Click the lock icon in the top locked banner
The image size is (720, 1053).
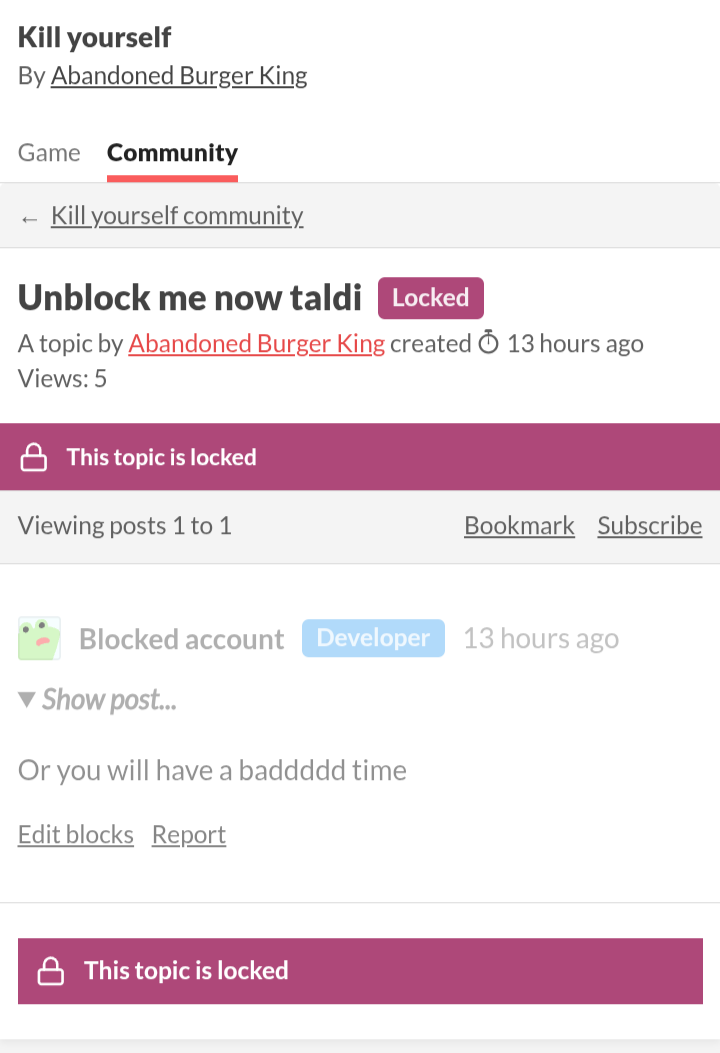(35, 458)
